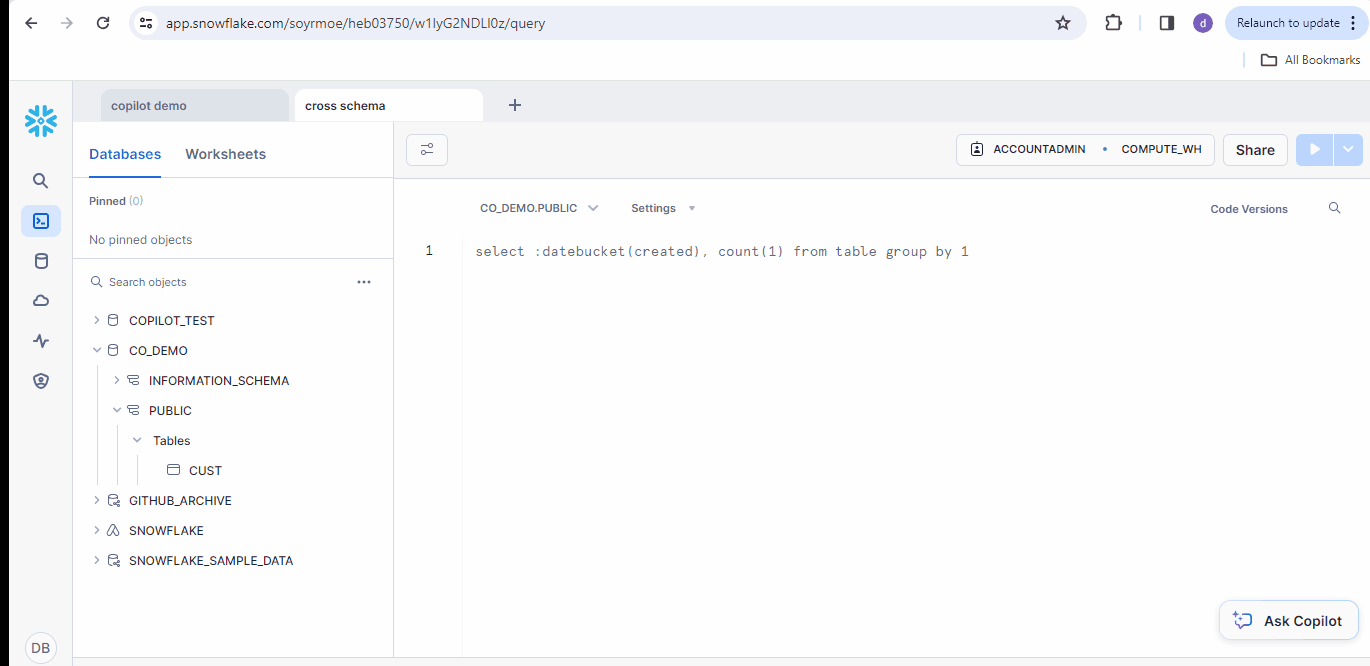
Task: Click the GITHUB_ARCHIVE database icon
Action: click(113, 501)
